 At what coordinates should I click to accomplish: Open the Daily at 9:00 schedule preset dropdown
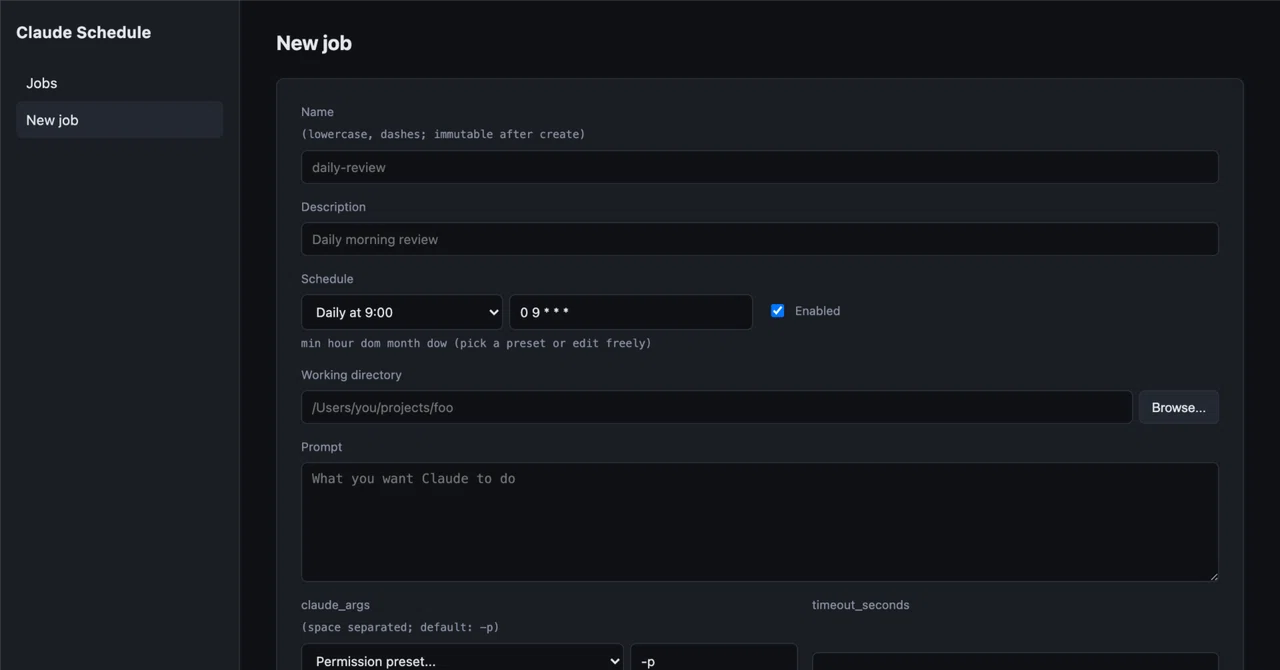pos(402,312)
